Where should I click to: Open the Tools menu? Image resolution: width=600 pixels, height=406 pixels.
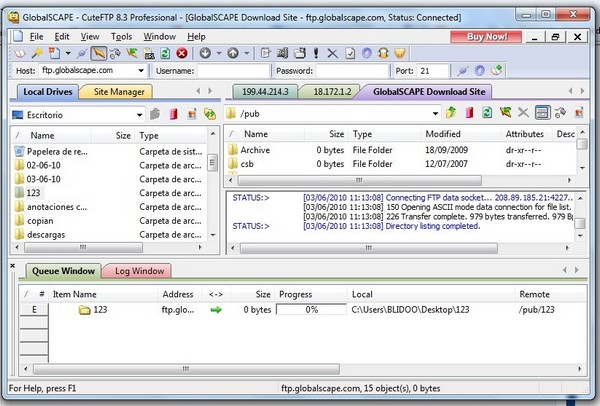click(x=121, y=37)
